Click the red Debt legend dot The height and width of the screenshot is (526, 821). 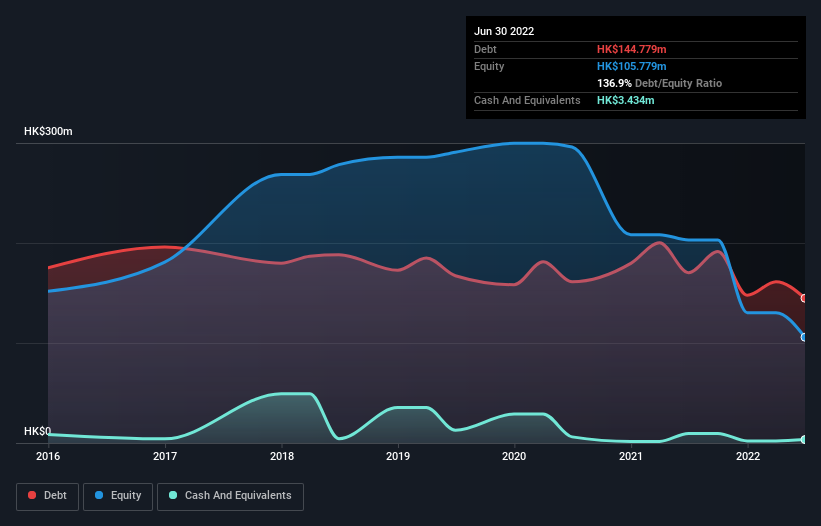point(32,495)
